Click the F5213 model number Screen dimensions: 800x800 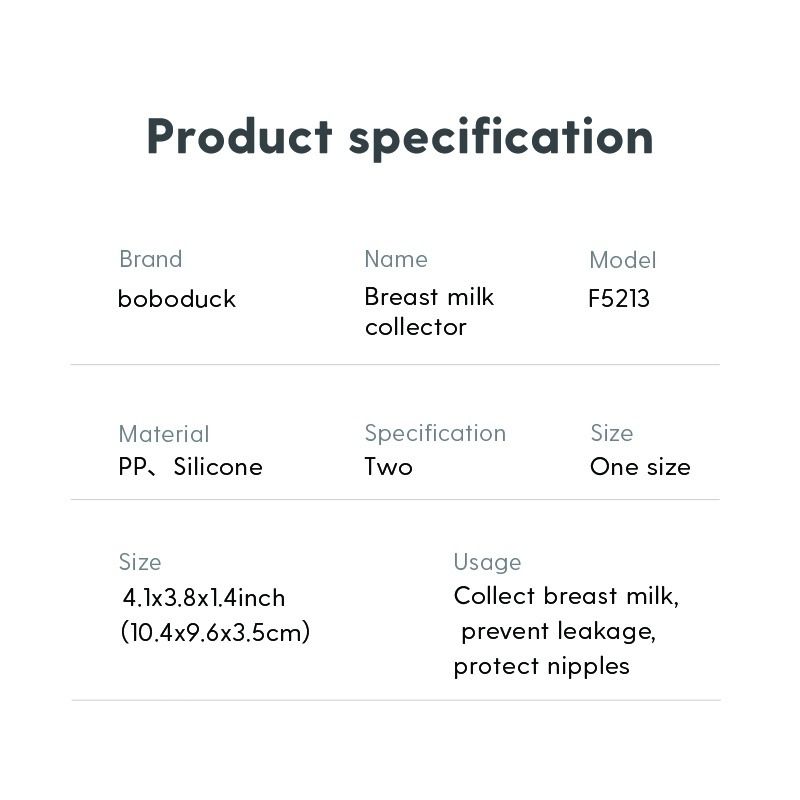(x=619, y=299)
